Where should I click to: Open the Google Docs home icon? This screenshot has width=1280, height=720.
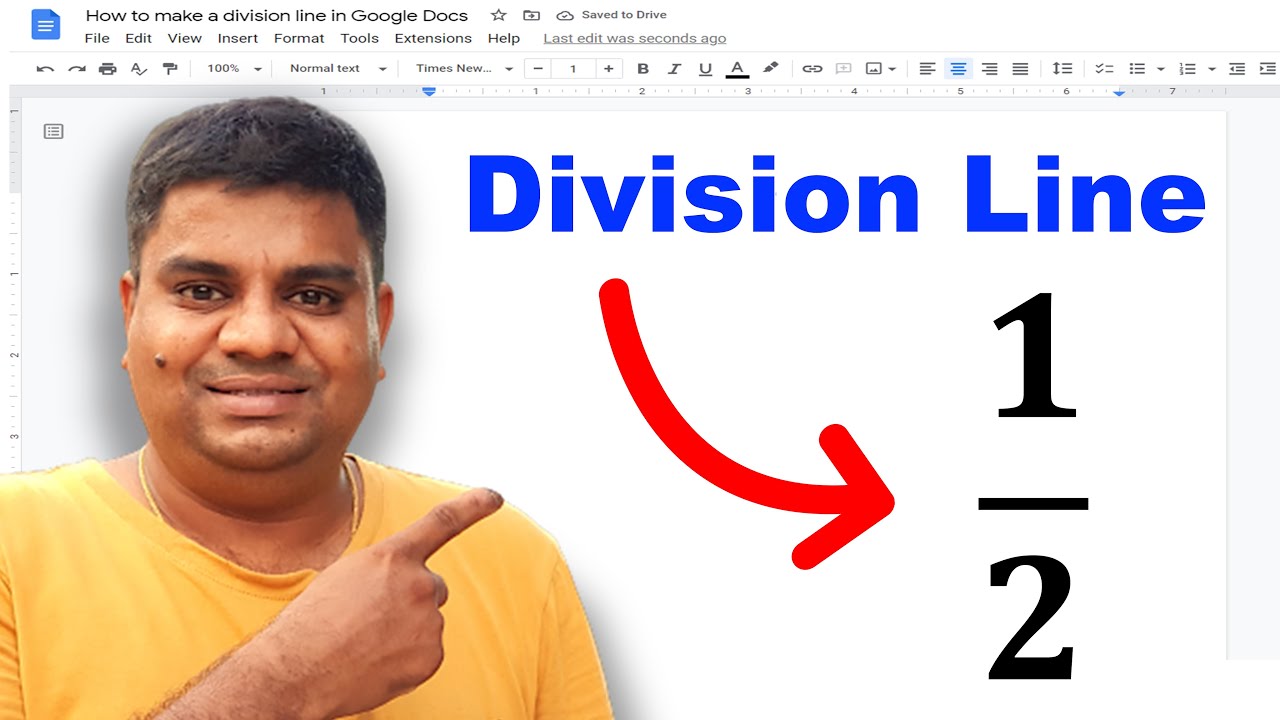[x=46, y=25]
